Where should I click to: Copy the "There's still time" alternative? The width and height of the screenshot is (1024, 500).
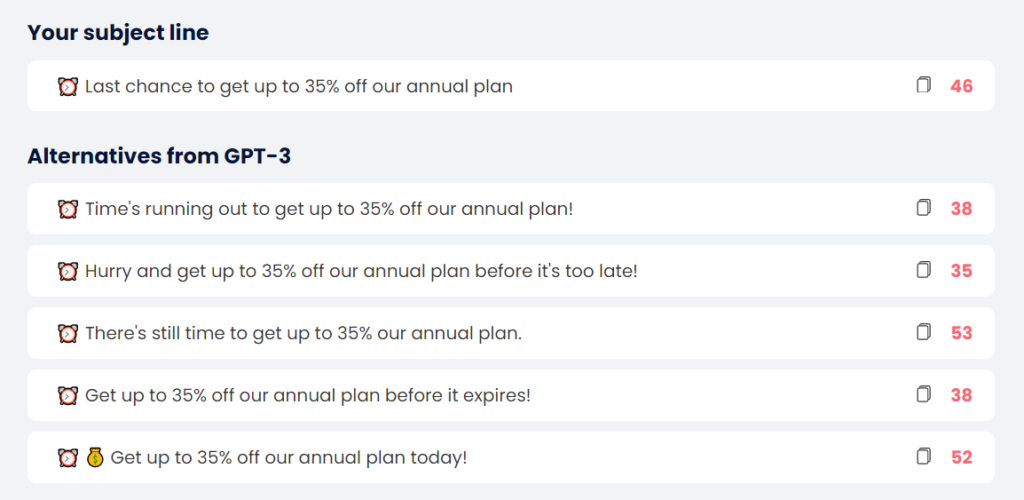pyautogui.click(x=923, y=332)
